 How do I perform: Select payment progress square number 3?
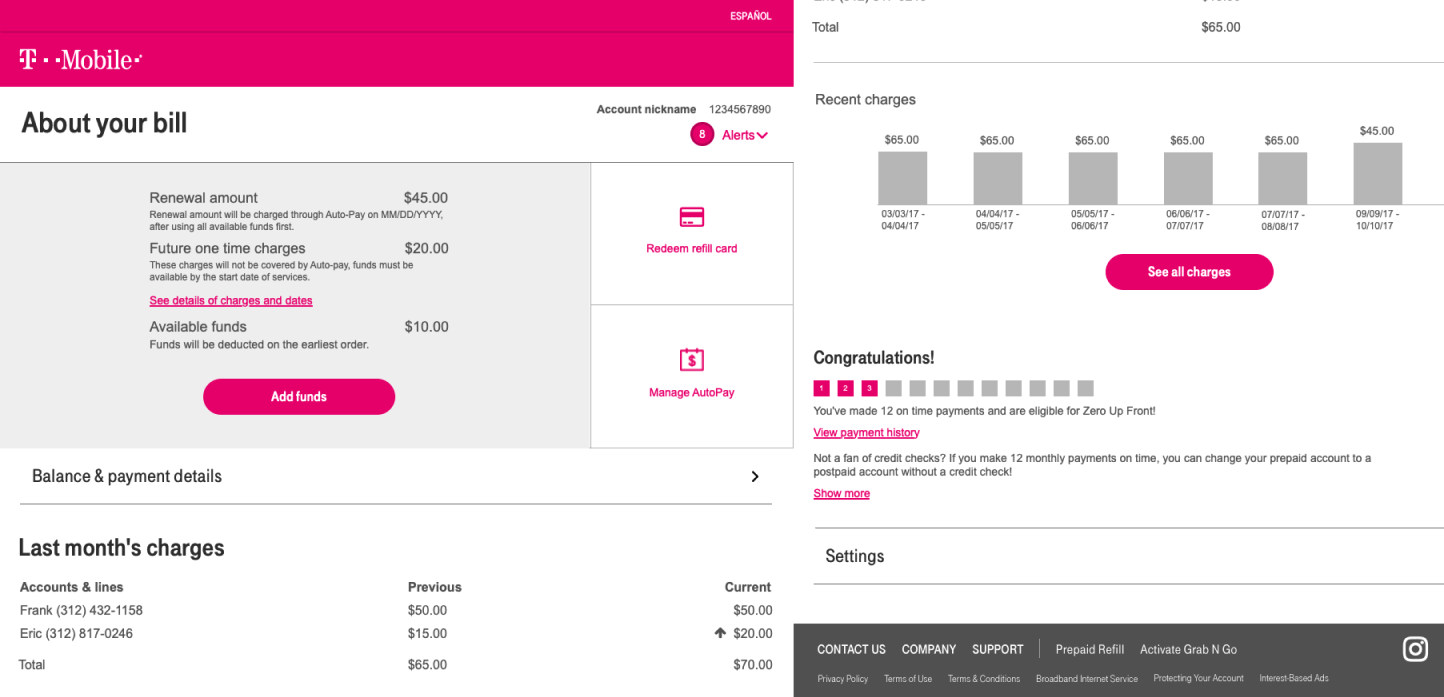click(x=869, y=388)
